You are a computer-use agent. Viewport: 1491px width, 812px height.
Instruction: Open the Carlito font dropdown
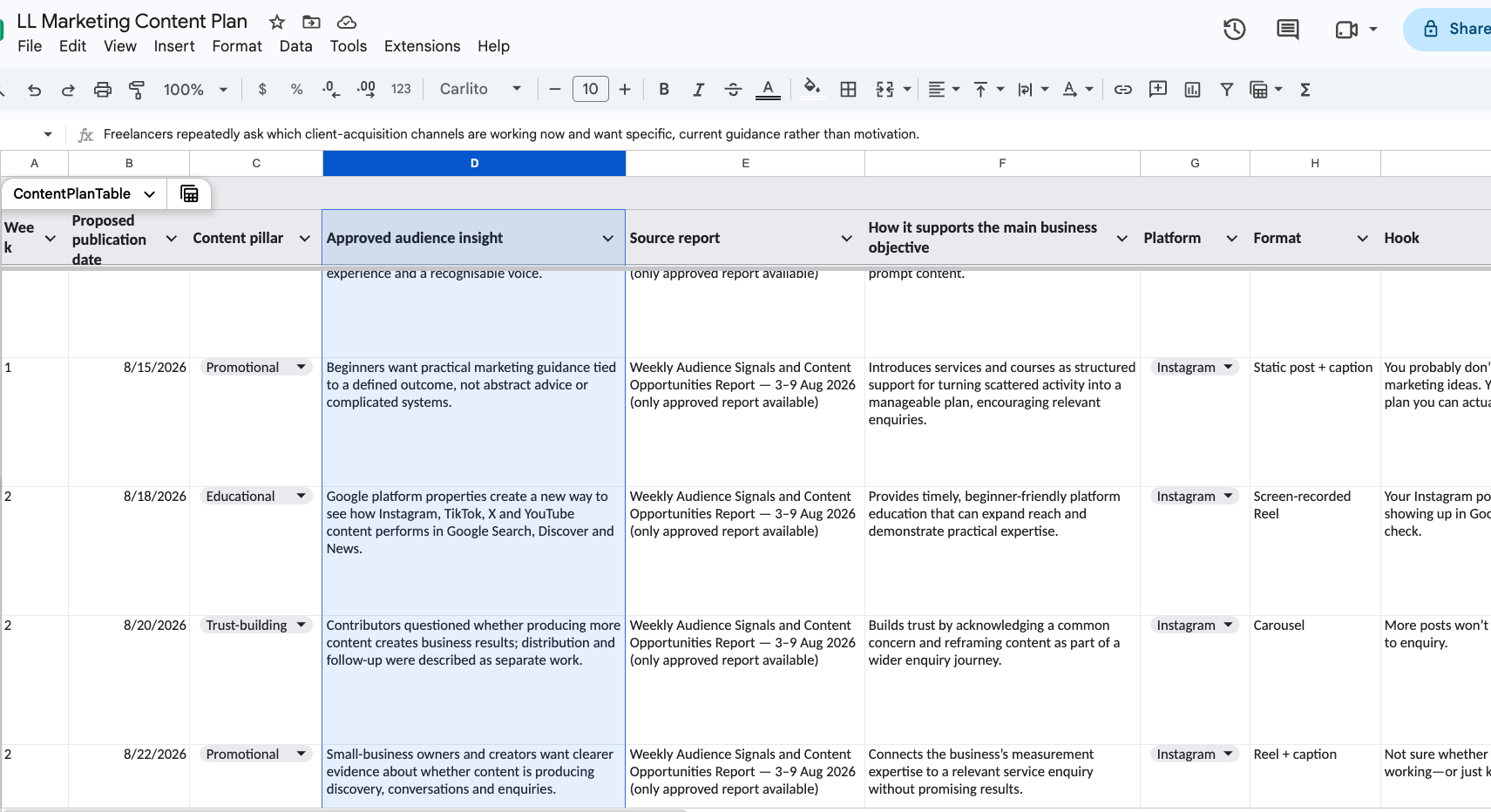[x=480, y=90]
